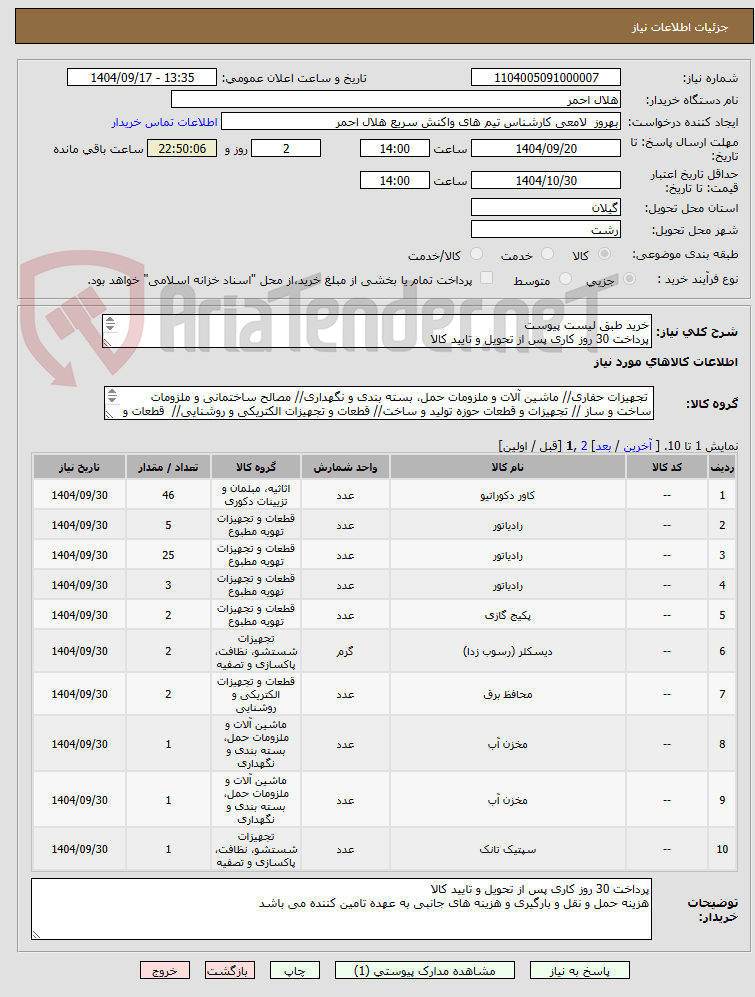The height and width of the screenshot is (997, 755).
Task: Select the پکیج گازی item name
Action: [x=508, y=615]
